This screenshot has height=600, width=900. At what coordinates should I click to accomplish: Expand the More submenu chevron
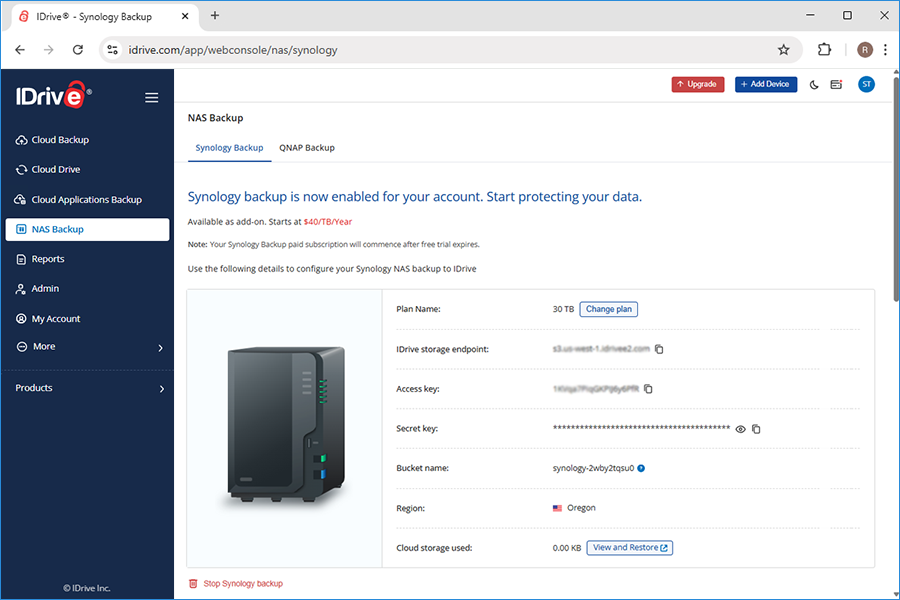[x=161, y=347]
